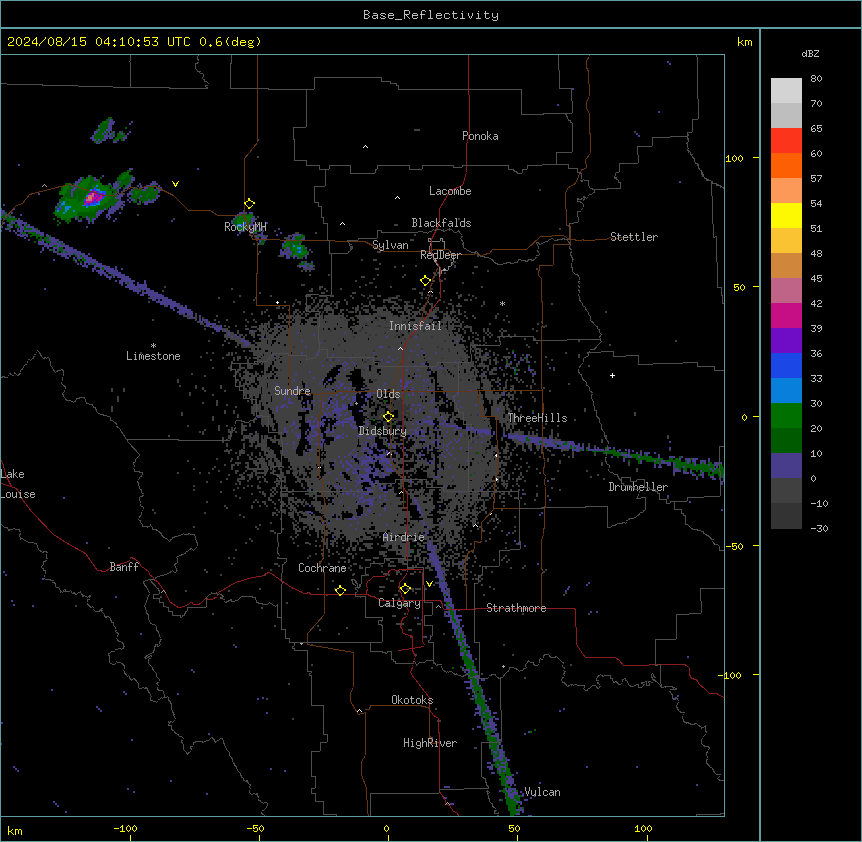Image resolution: width=862 pixels, height=842 pixels.
Task: Click the bright green 30-20 dBZ legend swatch
Action: coord(786,416)
